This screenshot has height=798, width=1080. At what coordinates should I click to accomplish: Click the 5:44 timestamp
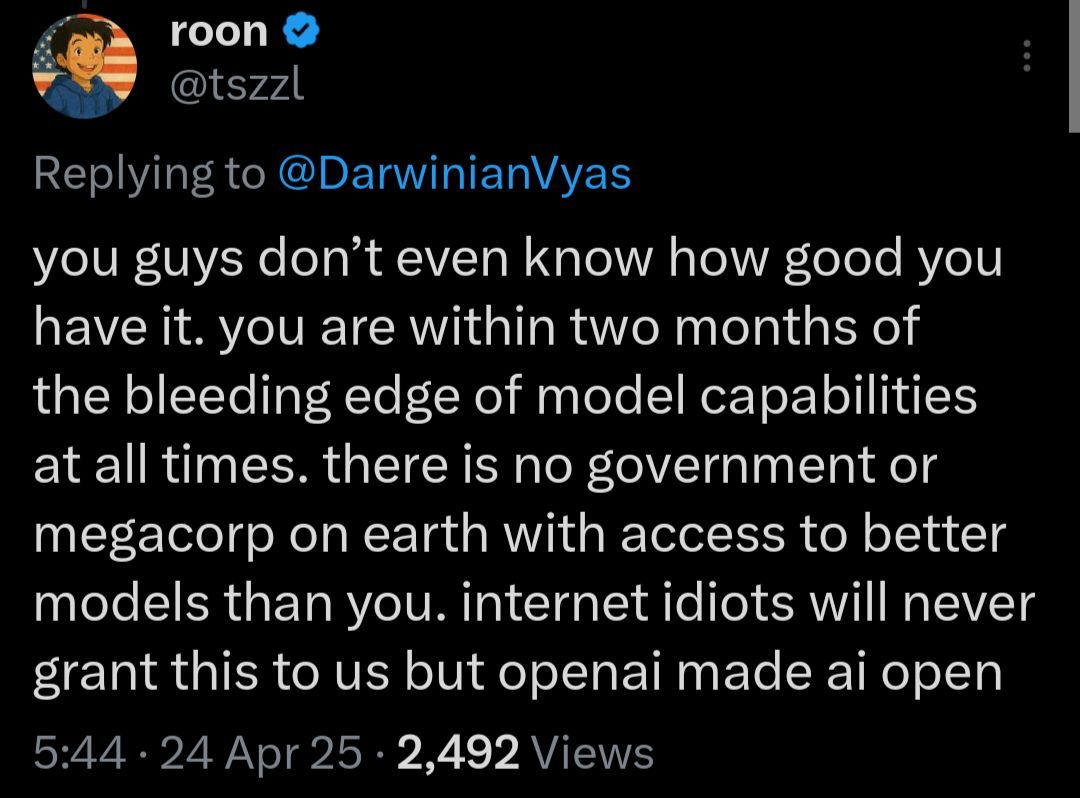point(79,752)
